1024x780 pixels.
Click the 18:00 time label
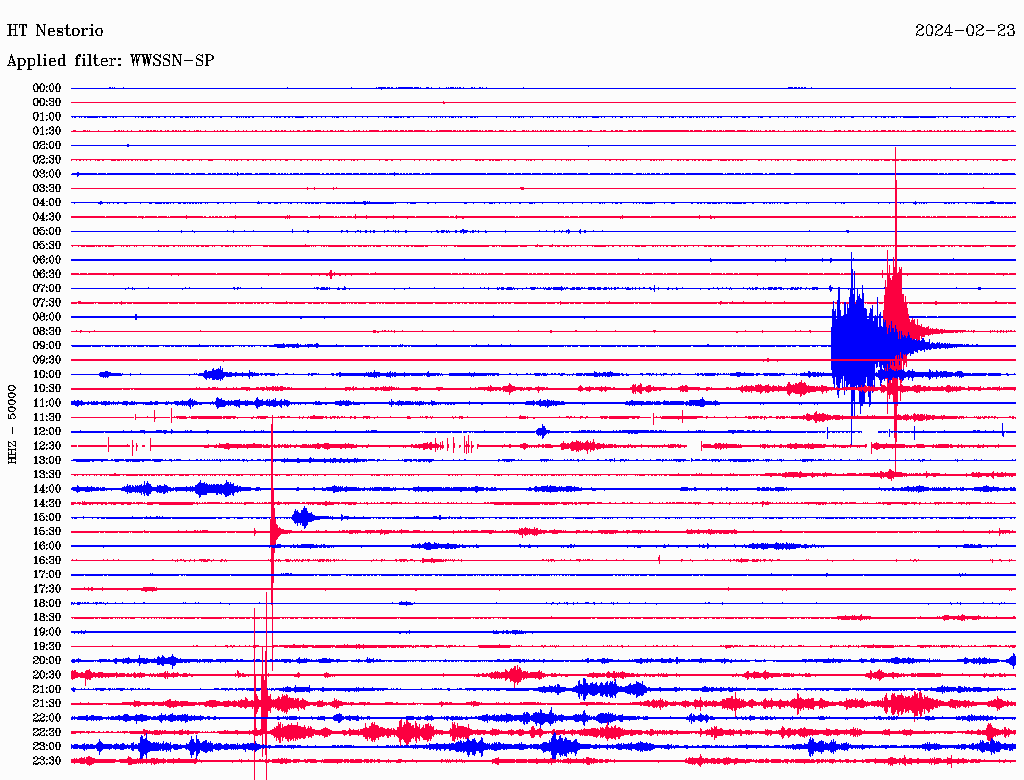click(x=47, y=604)
